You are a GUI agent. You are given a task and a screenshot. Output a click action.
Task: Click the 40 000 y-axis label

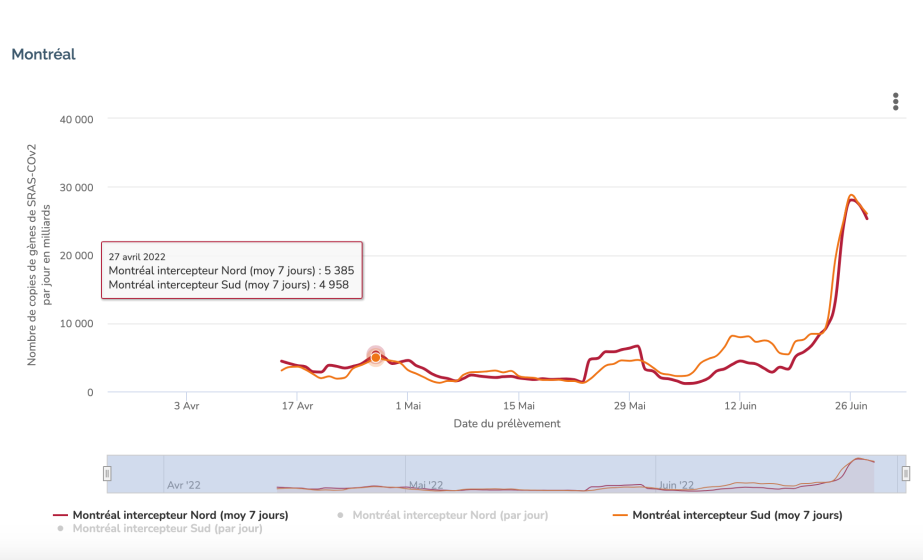(77, 119)
